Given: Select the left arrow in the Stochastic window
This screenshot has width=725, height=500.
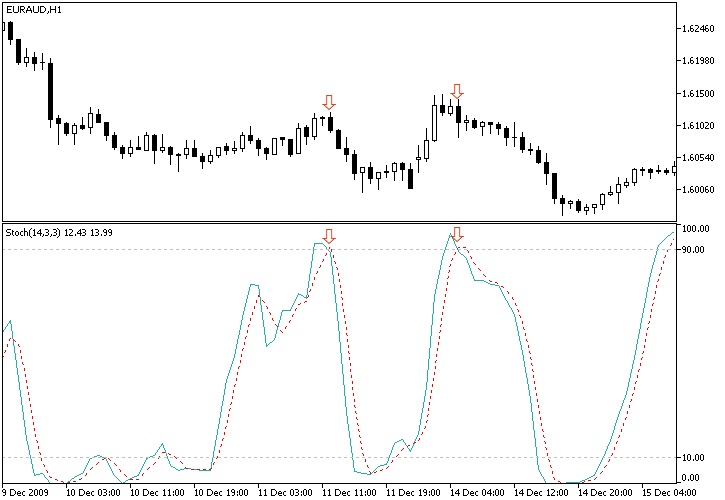Looking at the screenshot, I should (x=329, y=235).
